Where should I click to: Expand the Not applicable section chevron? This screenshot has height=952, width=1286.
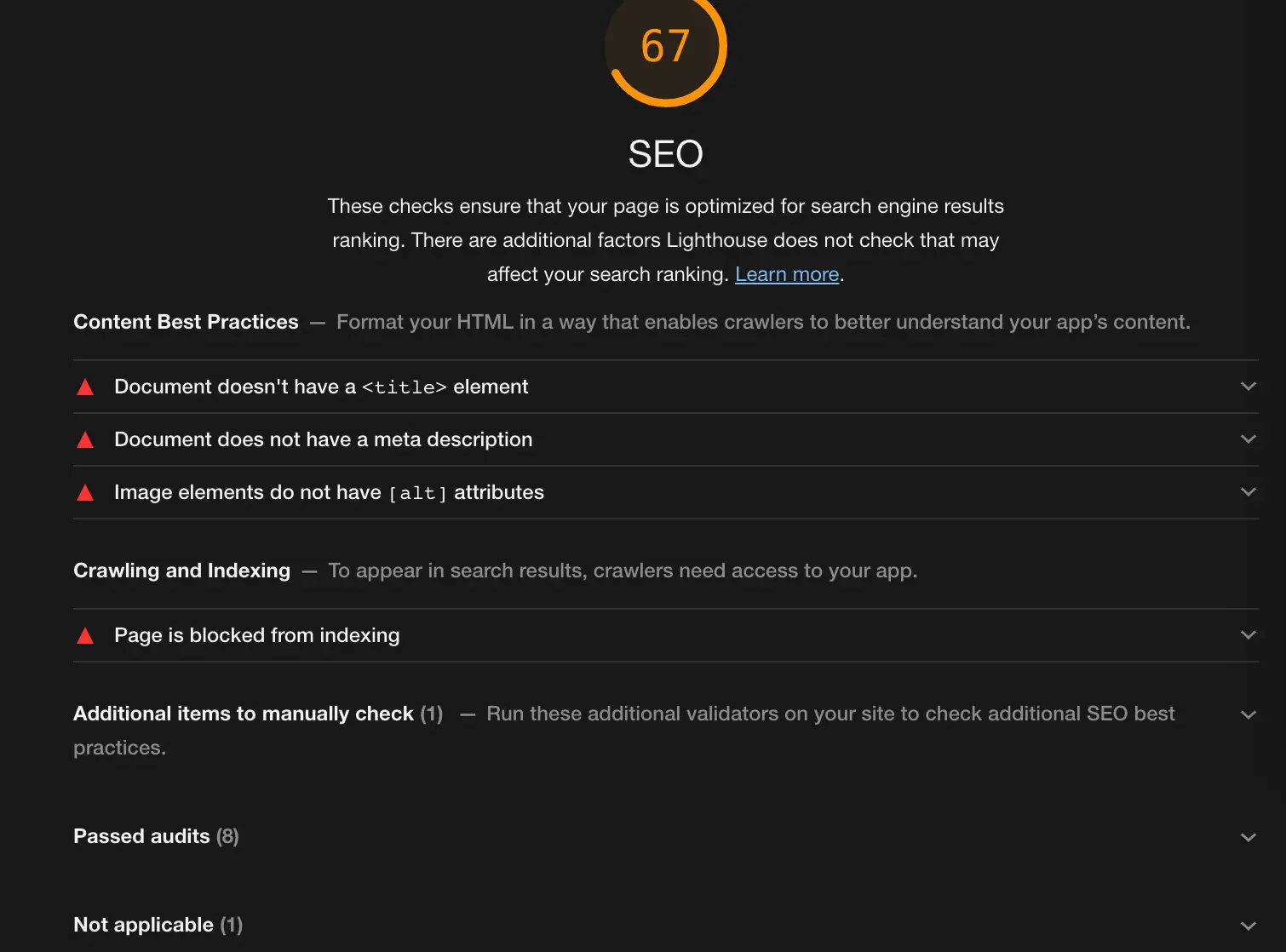coord(1249,926)
